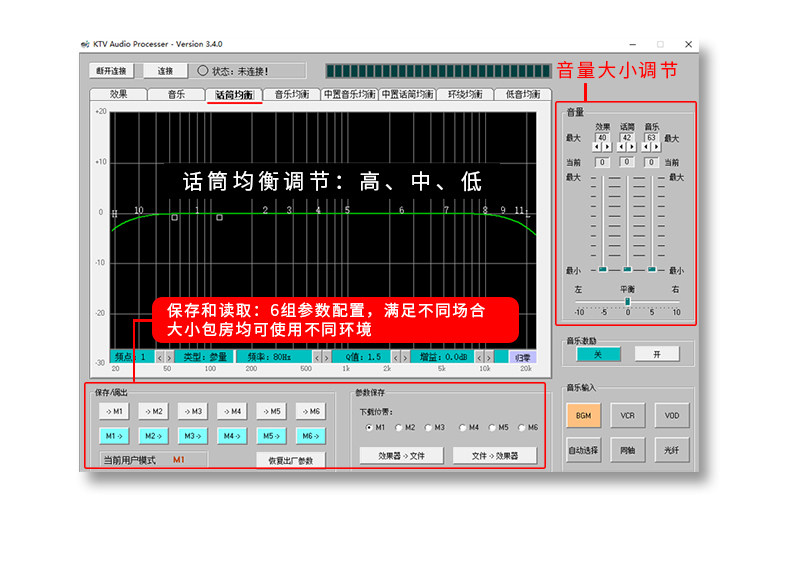The image size is (790, 582).
Task: Save settings with -> M2 button
Action: click(153, 411)
